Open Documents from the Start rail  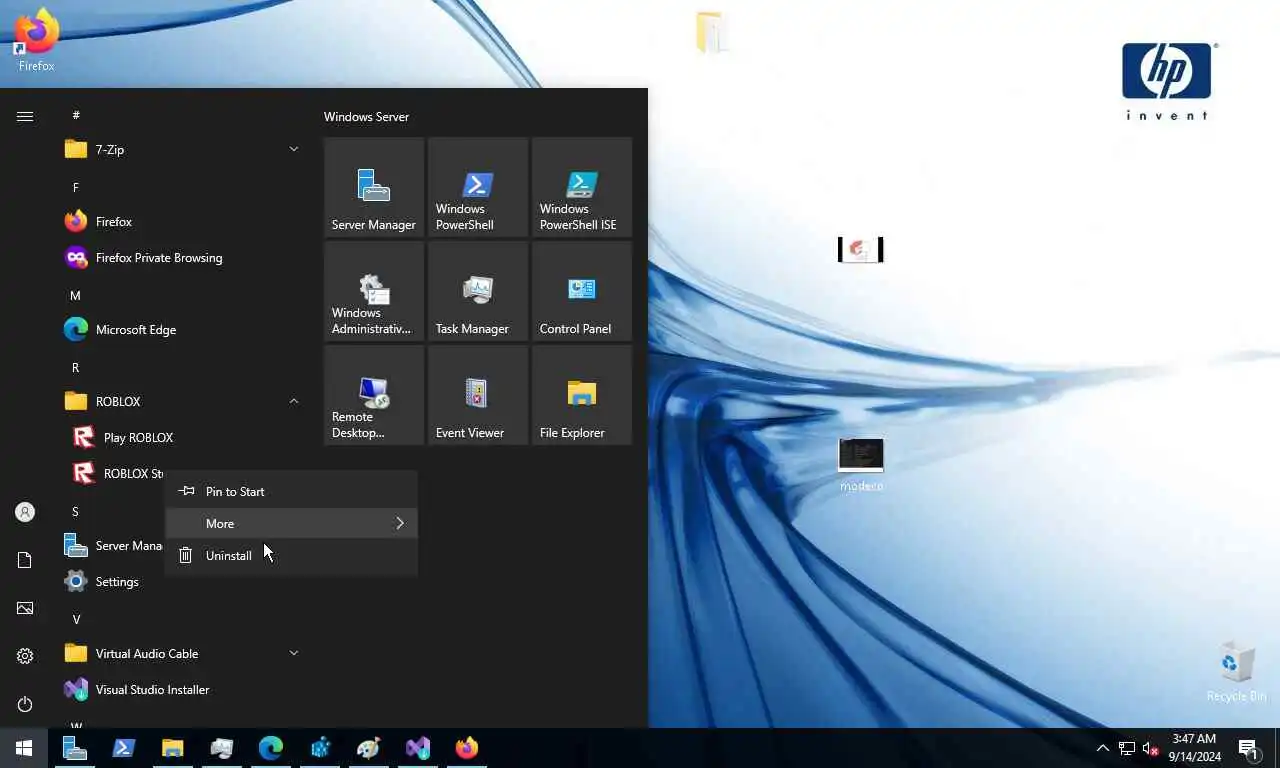(25, 560)
